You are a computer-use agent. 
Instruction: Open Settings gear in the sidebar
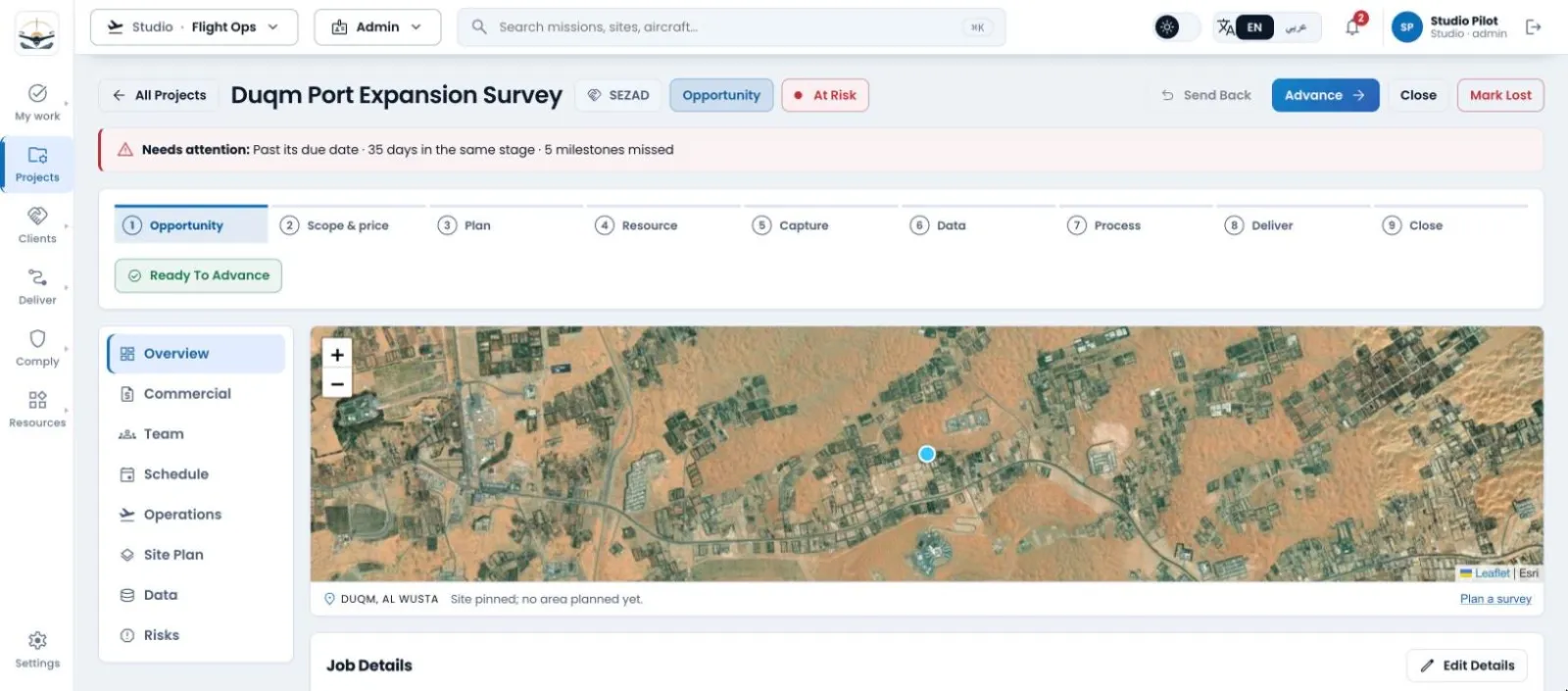(x=37, y=650)
